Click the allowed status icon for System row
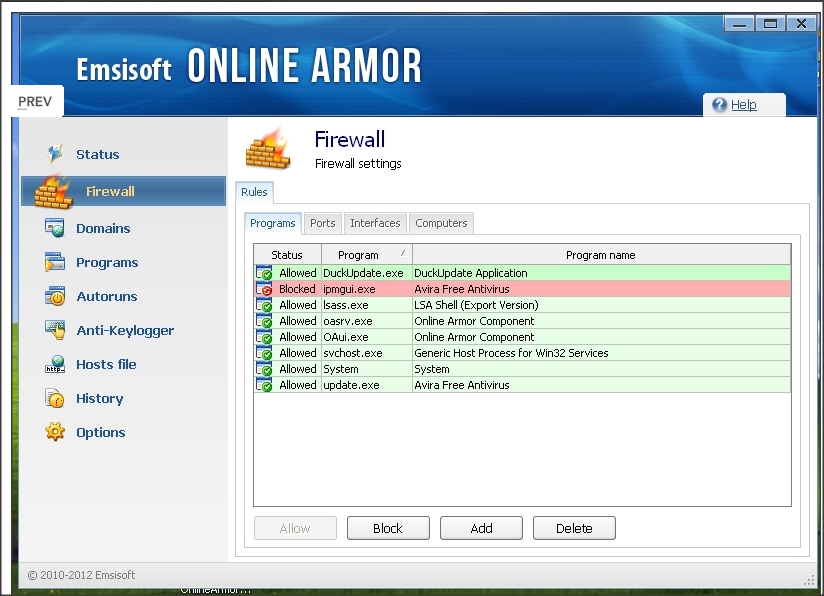The image size is (824, 596). click(x=264, y=369)
